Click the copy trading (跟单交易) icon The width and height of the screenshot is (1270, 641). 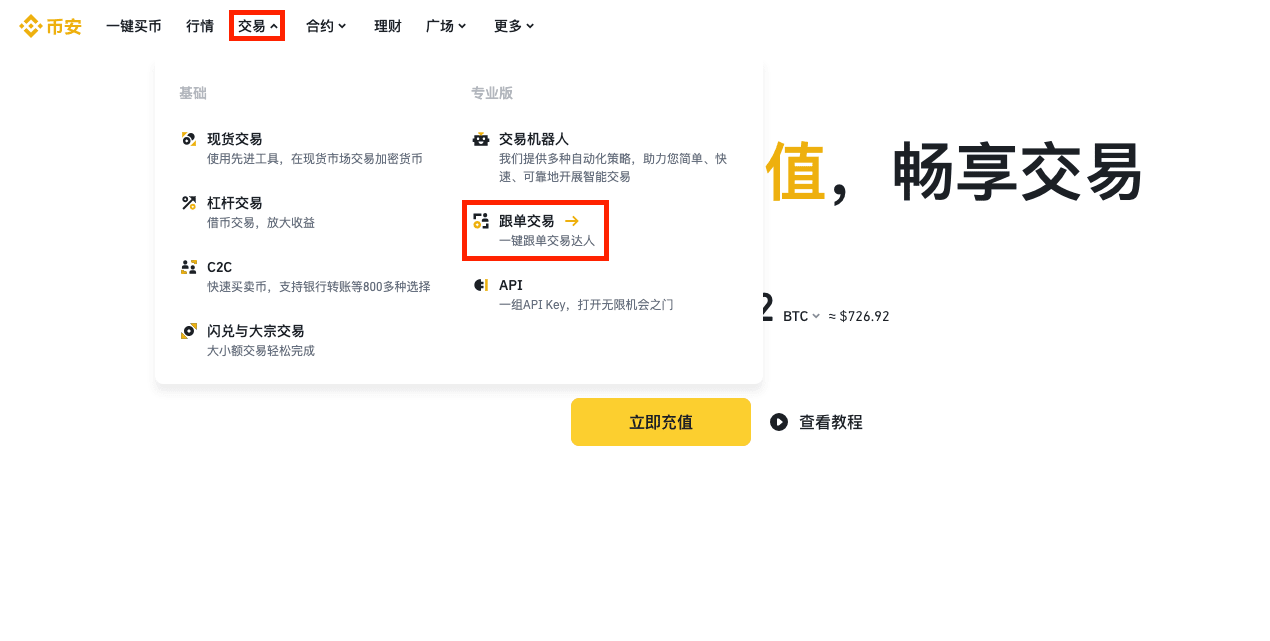coord(481,221)
